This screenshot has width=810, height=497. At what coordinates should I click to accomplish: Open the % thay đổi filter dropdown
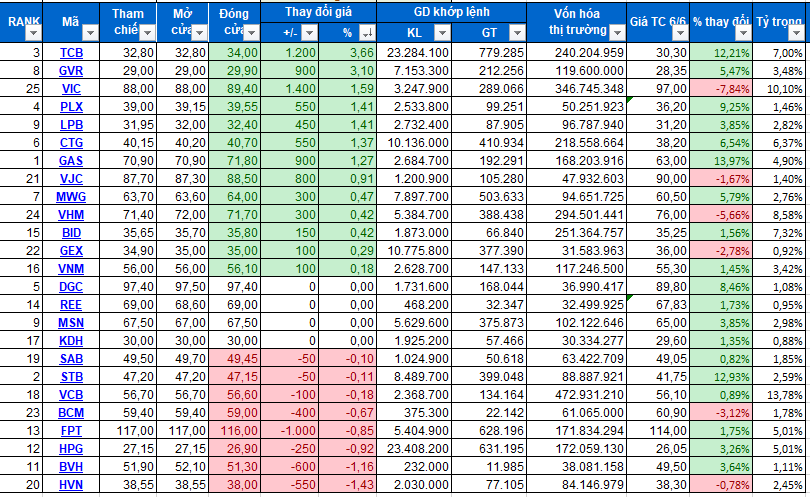click(x=743, y=34)
